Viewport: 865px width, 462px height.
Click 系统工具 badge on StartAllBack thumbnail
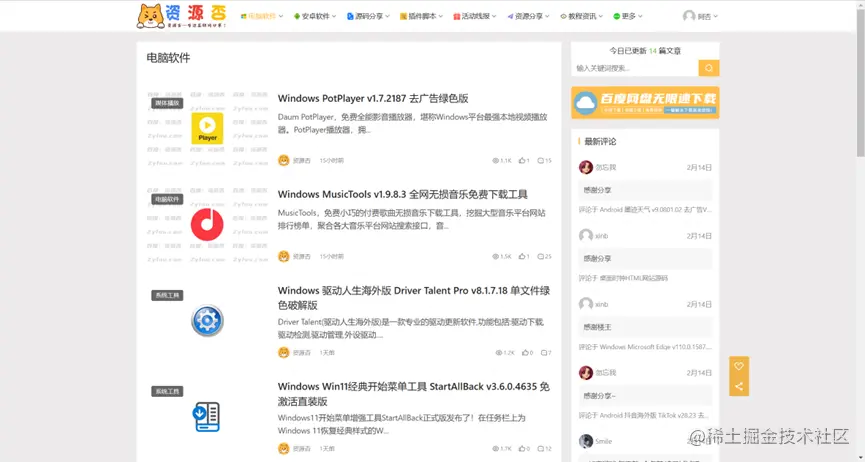coord(167,391)
